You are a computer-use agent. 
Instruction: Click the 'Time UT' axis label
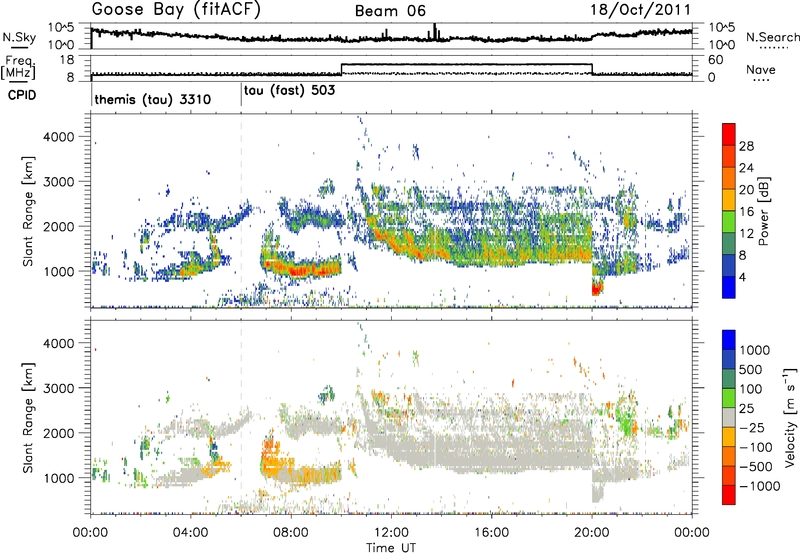click(x=391, y=548)
